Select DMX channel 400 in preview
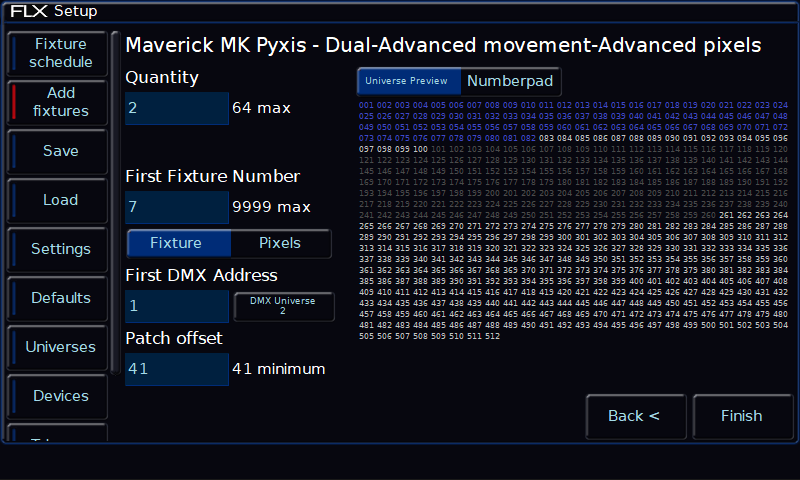Screen dimensions: 800x480 click(636, 281)
